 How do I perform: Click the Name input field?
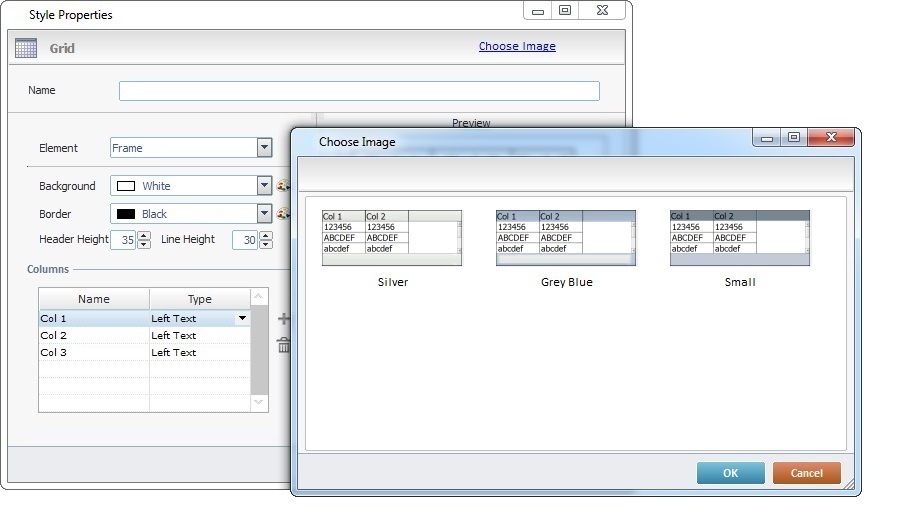(x=359, y=91)
